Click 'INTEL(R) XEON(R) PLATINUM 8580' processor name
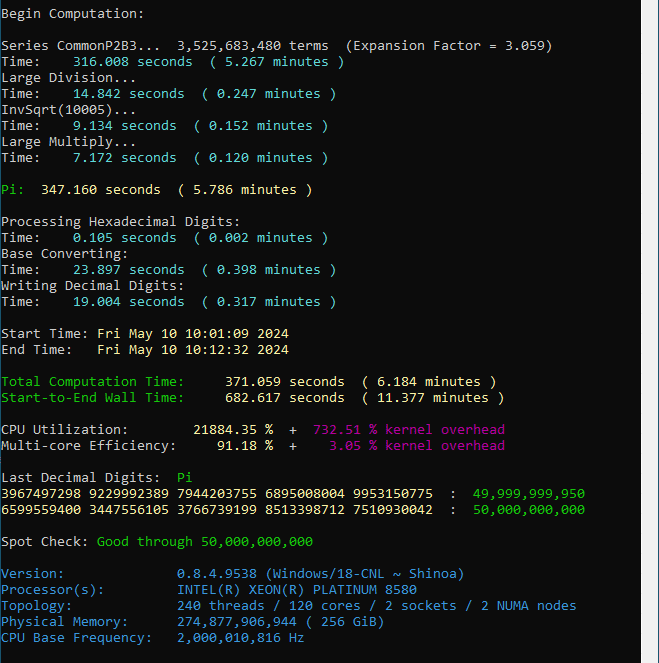This screenshot has width=659, height=663. [x=297, y=590]
